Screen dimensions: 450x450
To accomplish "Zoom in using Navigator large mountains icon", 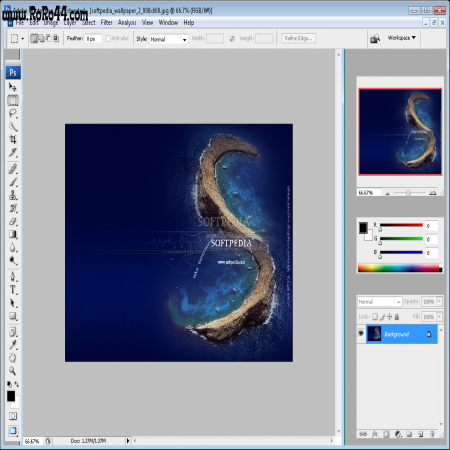I will [433, 193].
